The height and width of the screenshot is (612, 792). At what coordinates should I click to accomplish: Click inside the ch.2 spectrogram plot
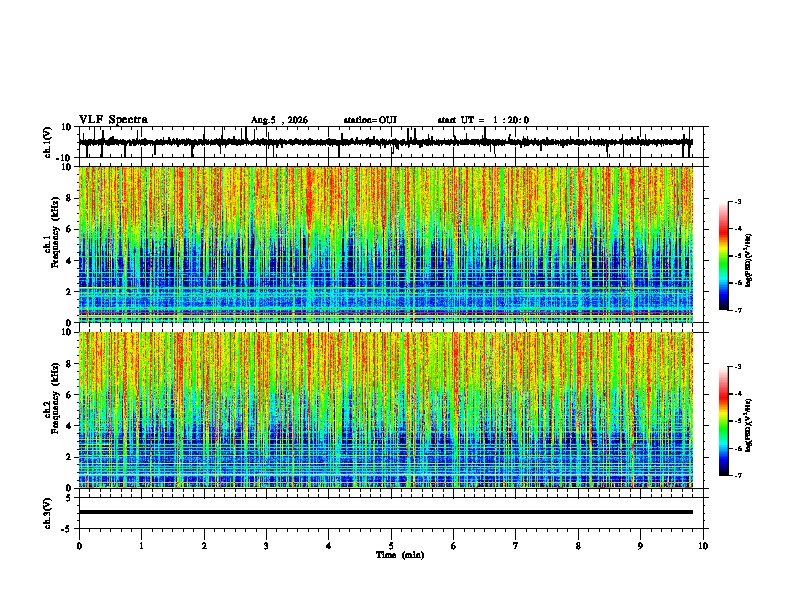[386, 410]
